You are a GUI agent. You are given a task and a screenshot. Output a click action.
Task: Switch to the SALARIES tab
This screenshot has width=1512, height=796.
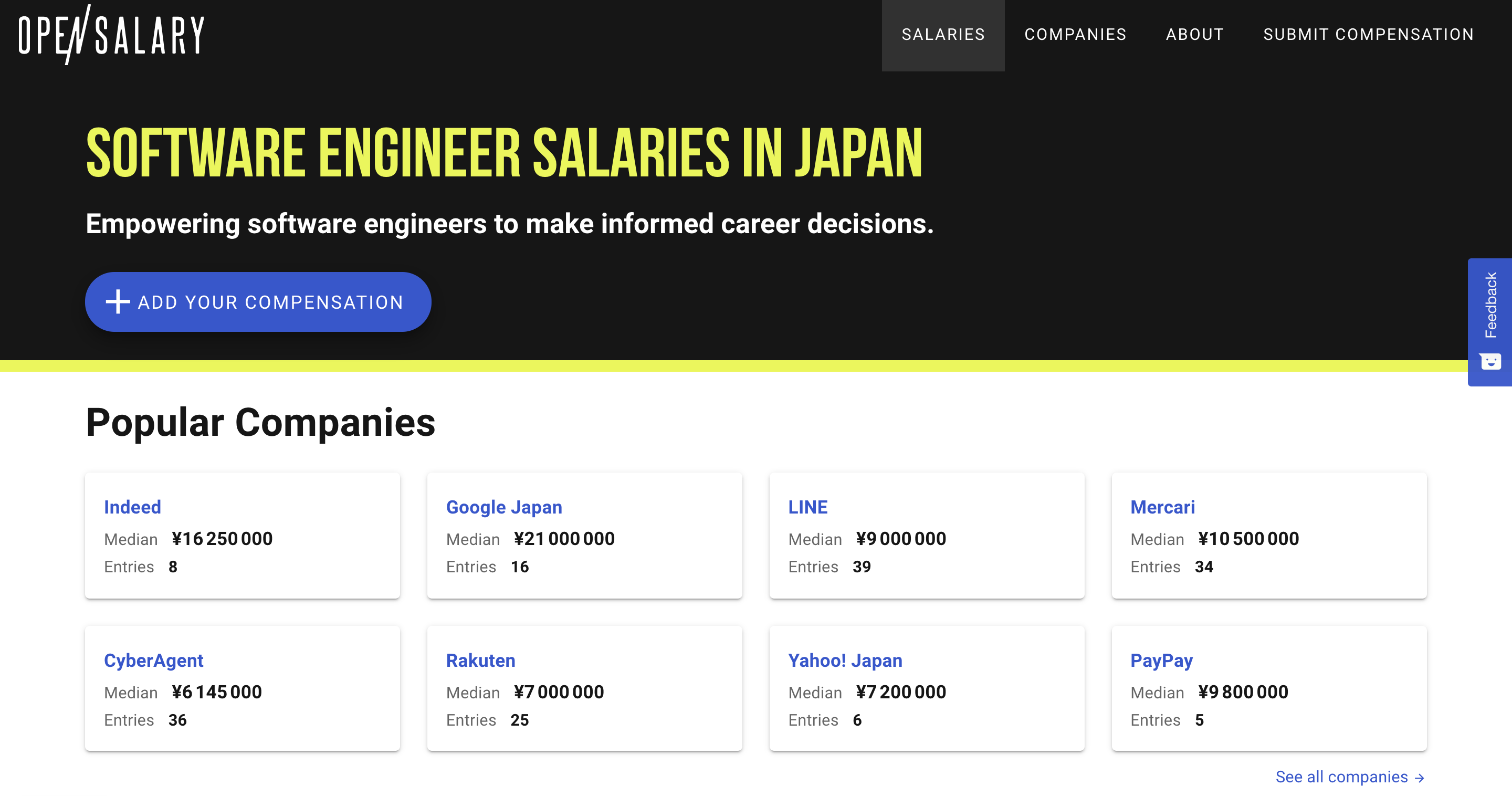(943, 34)
